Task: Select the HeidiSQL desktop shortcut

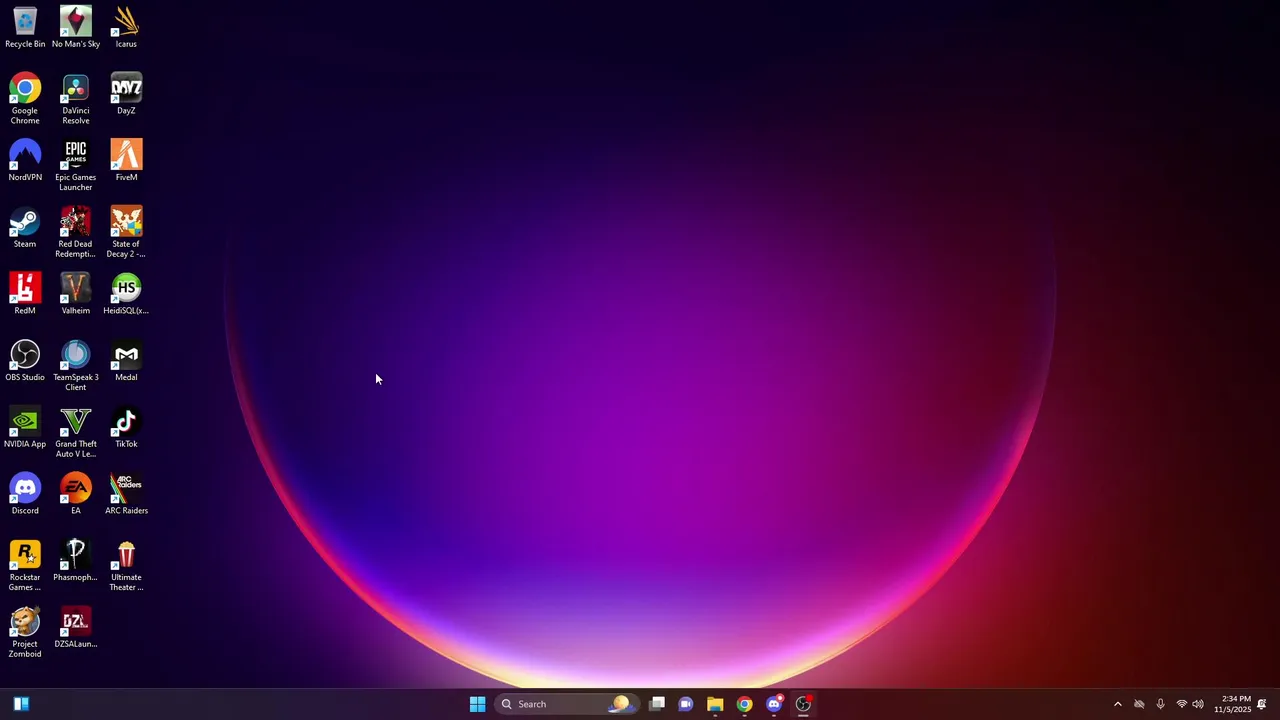Action: [126, 293]
